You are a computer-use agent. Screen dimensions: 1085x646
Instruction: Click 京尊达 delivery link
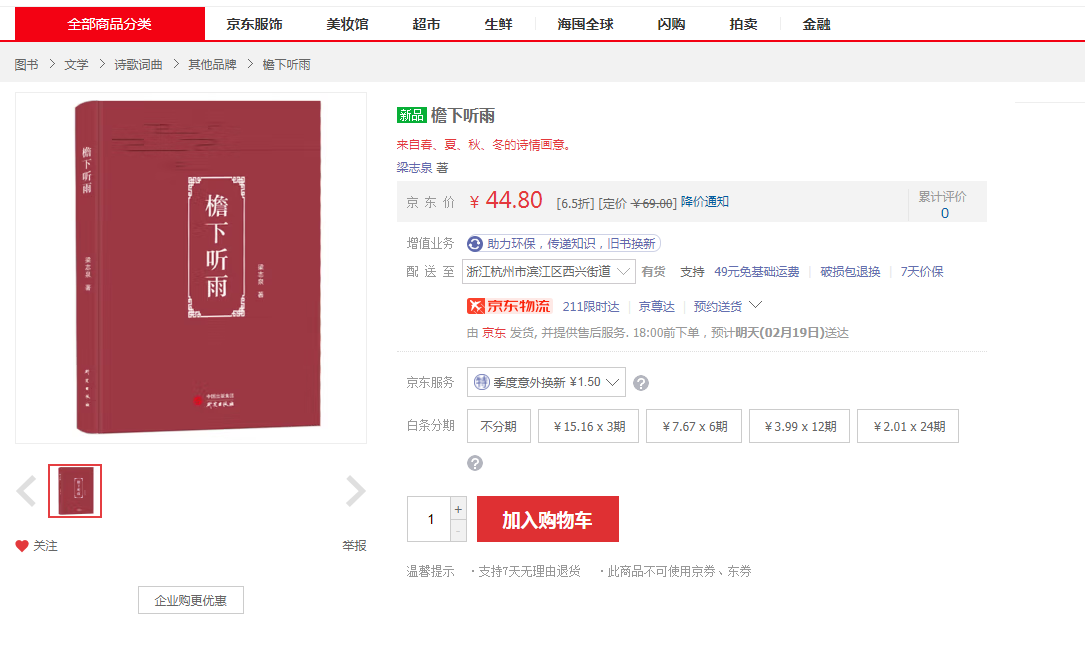(656, 306)
